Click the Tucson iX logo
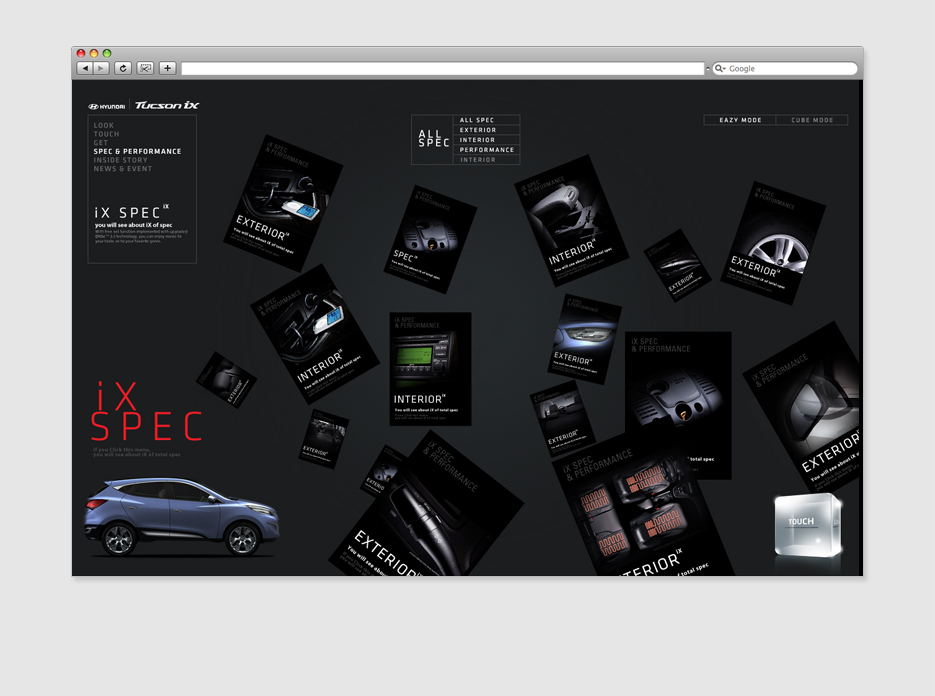Screen dimensions: 935x696 click(167, 106)
